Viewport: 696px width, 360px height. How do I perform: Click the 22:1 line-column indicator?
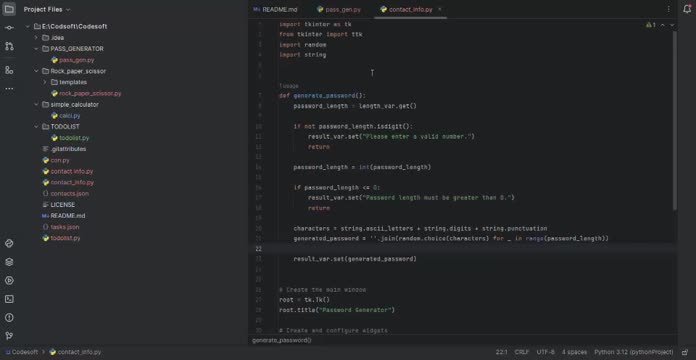tap(502, 352)
